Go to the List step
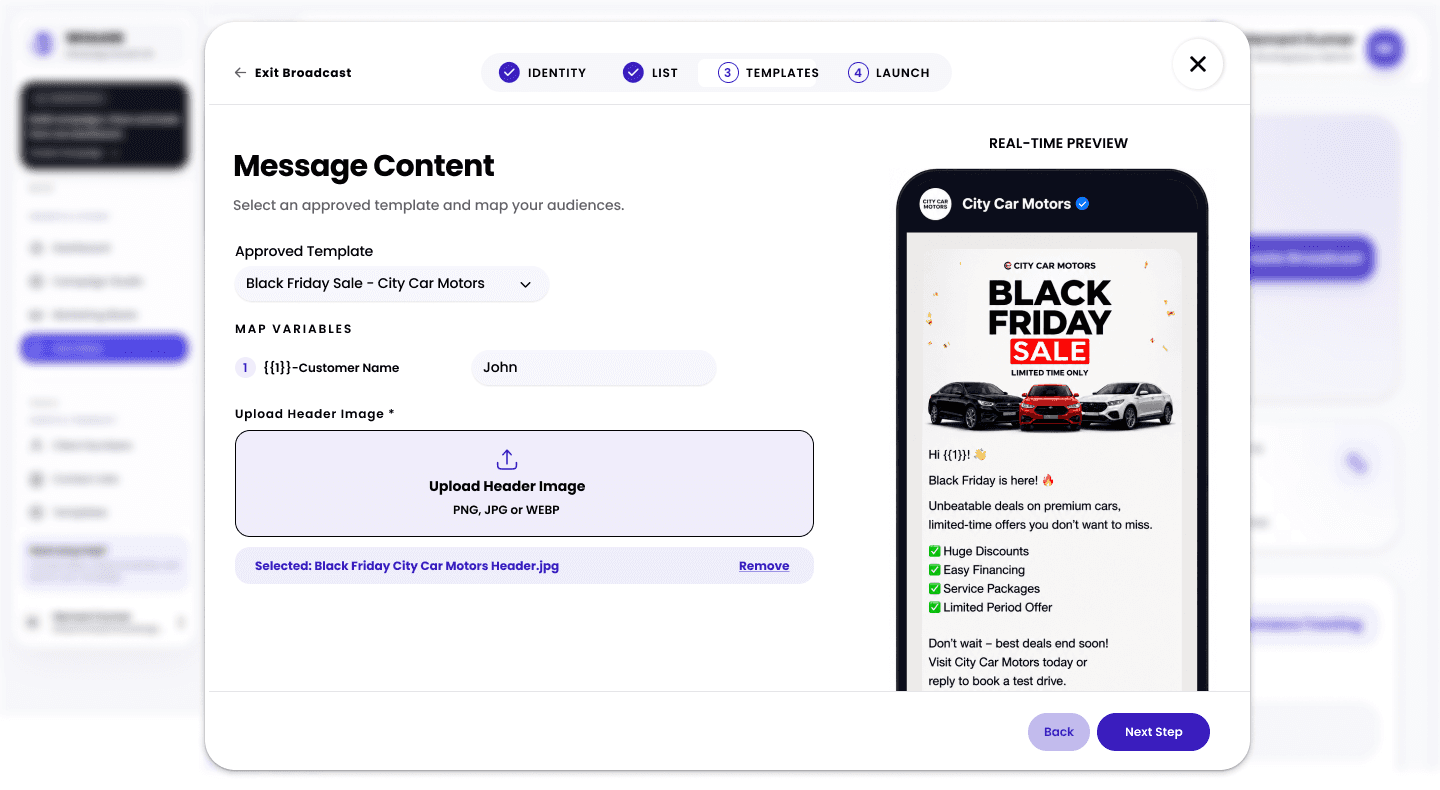 (651, 73)
